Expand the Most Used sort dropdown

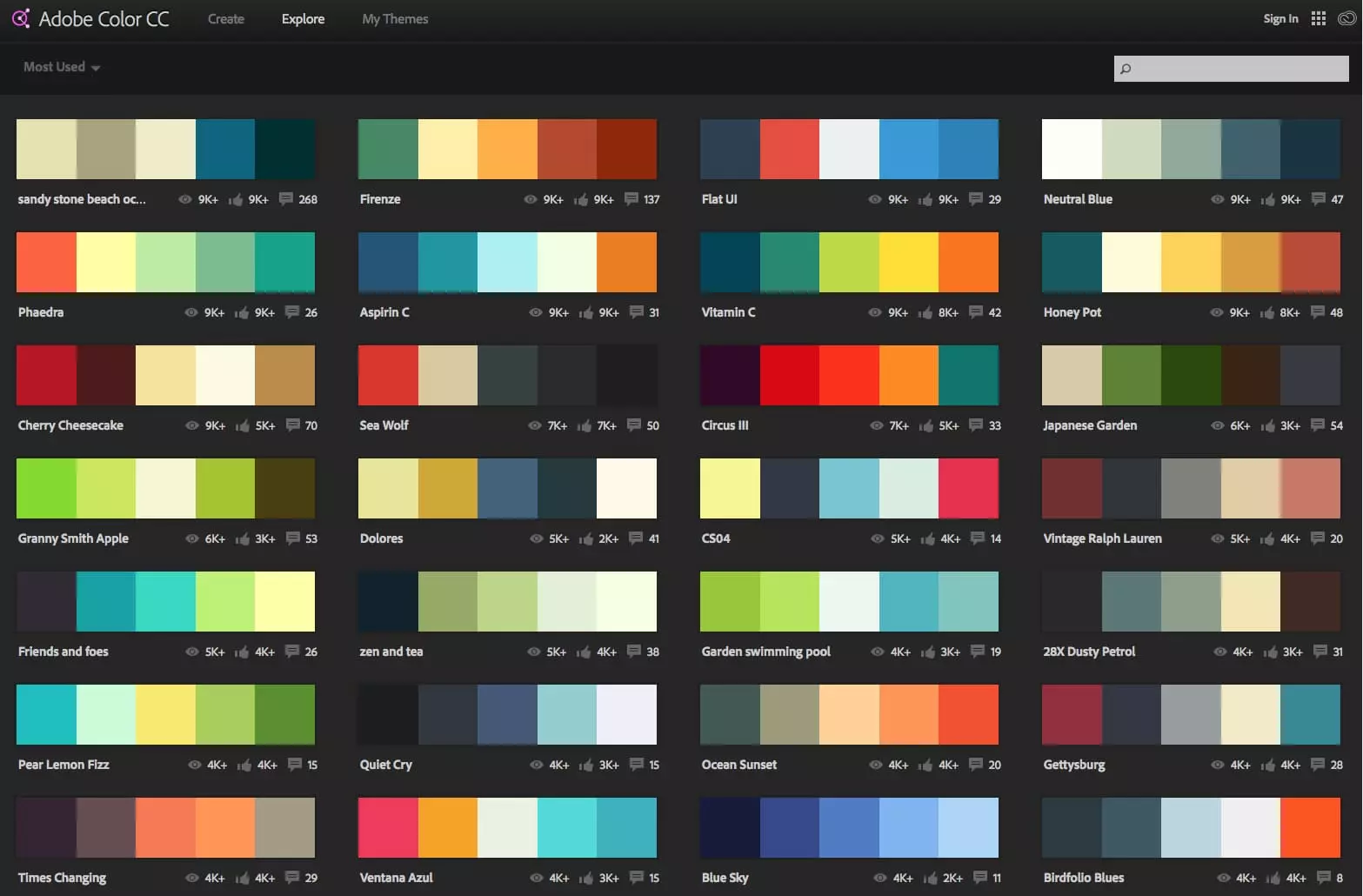point(61,67)
